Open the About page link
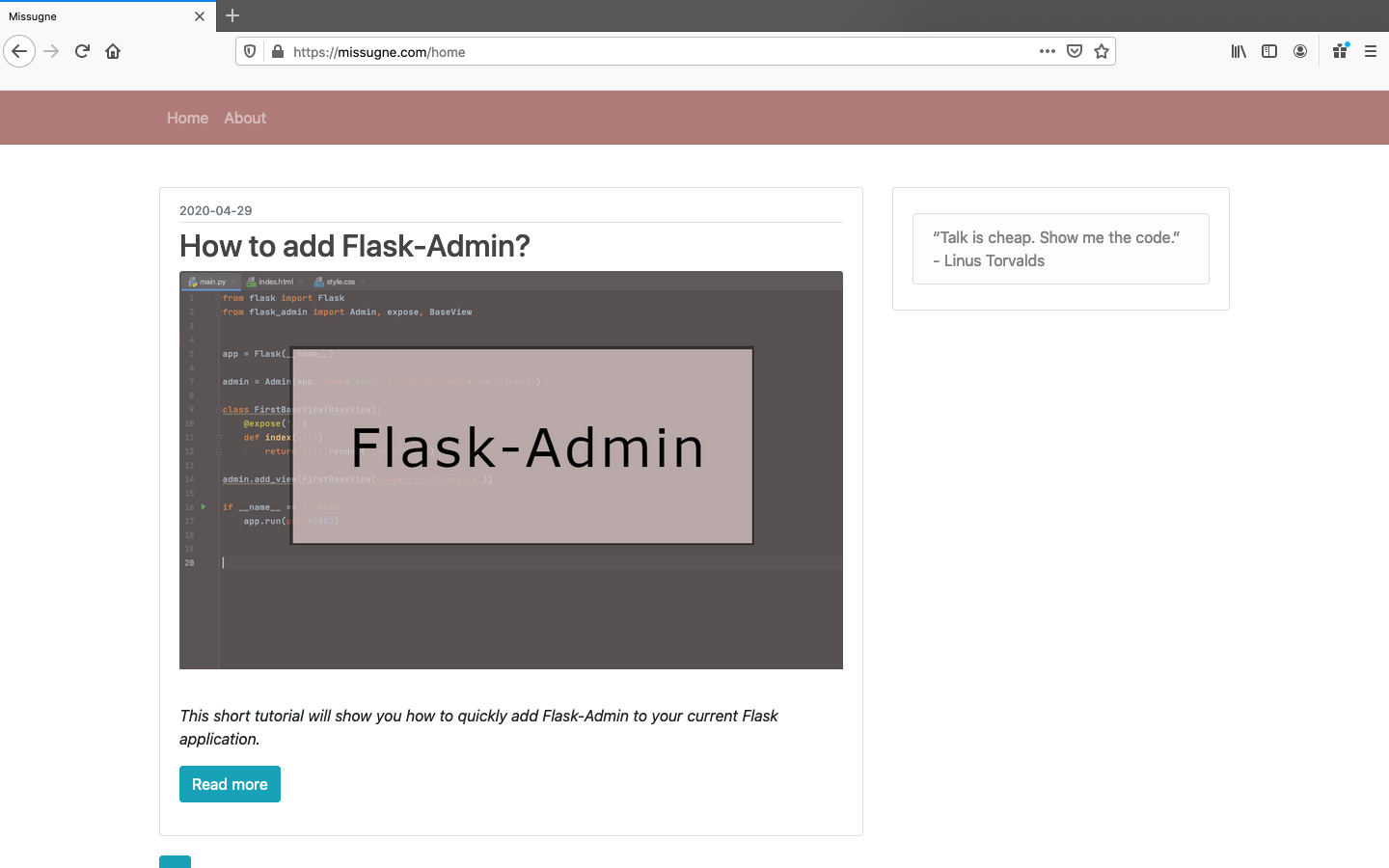Image resolution: width=1389 pixels, height=868 pixels. (x=244, y=118)
